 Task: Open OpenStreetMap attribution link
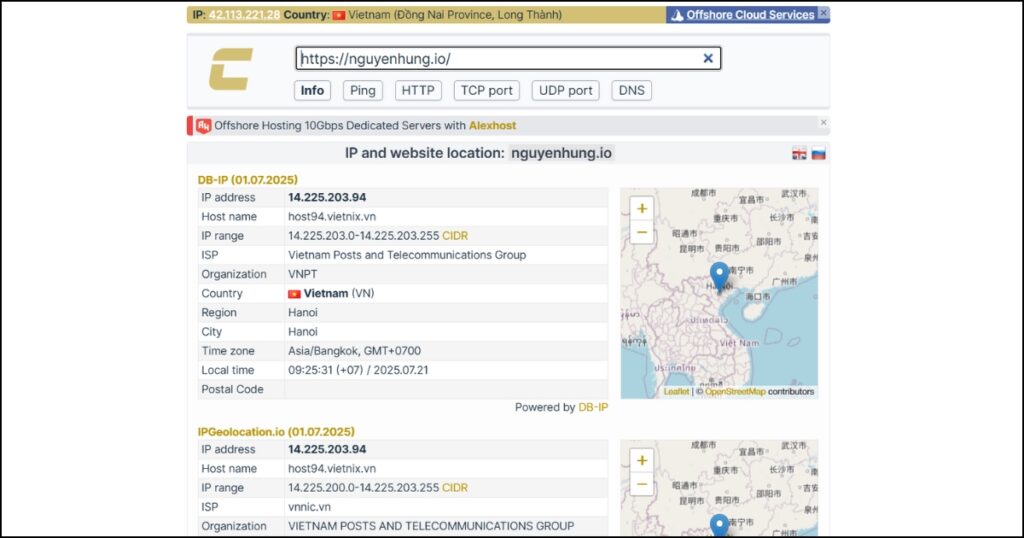[x=735, y=392]
